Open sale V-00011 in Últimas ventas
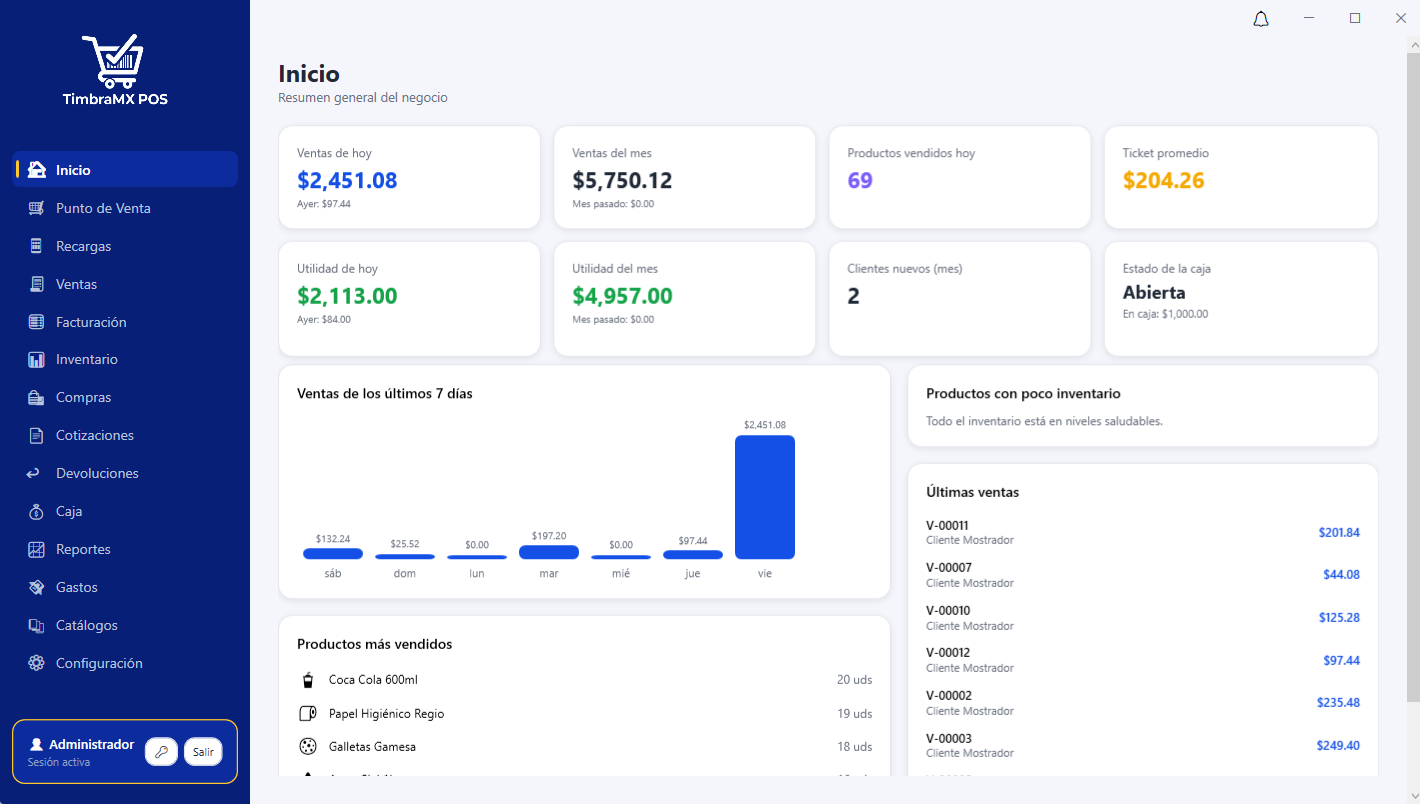This screenshot has height=804, width=1420. [1143, 532]
